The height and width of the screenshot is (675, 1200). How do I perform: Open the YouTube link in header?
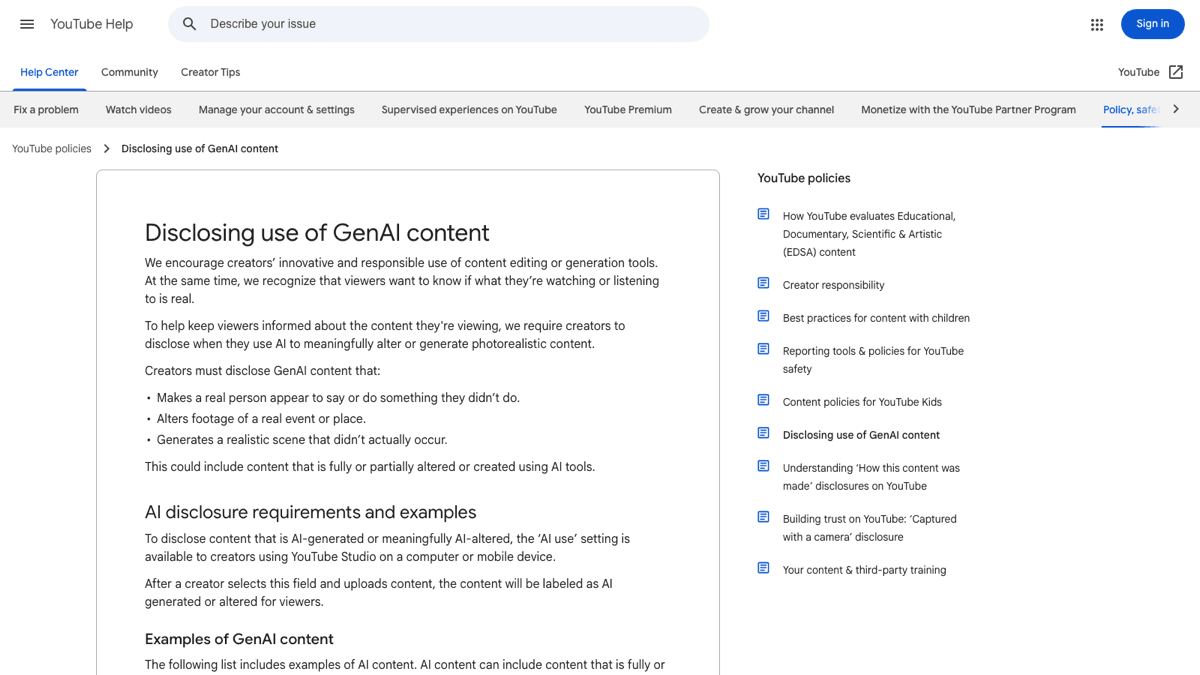point(1139,72)
